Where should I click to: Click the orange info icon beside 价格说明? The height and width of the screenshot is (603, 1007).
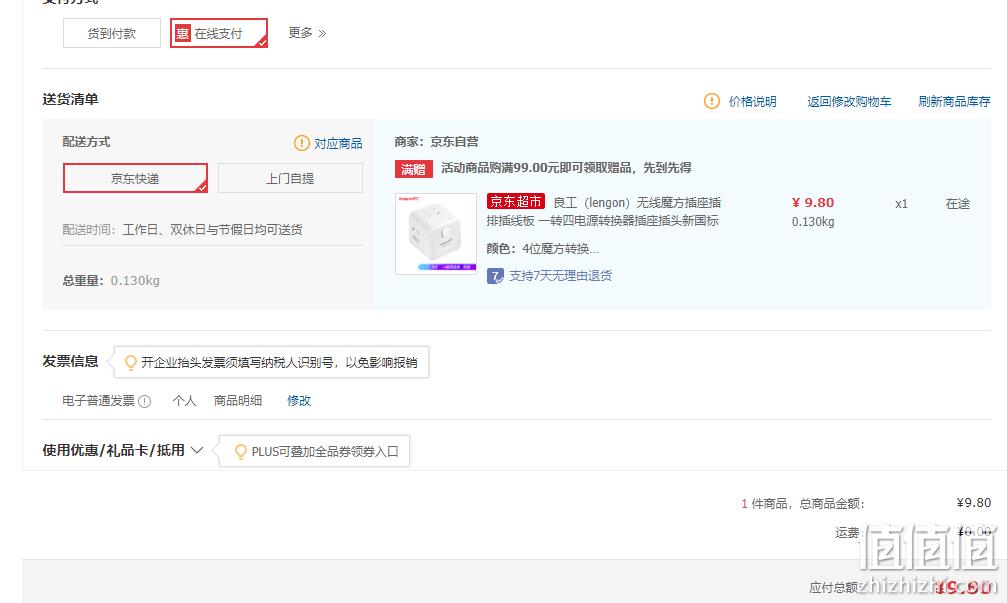(712, 101)
